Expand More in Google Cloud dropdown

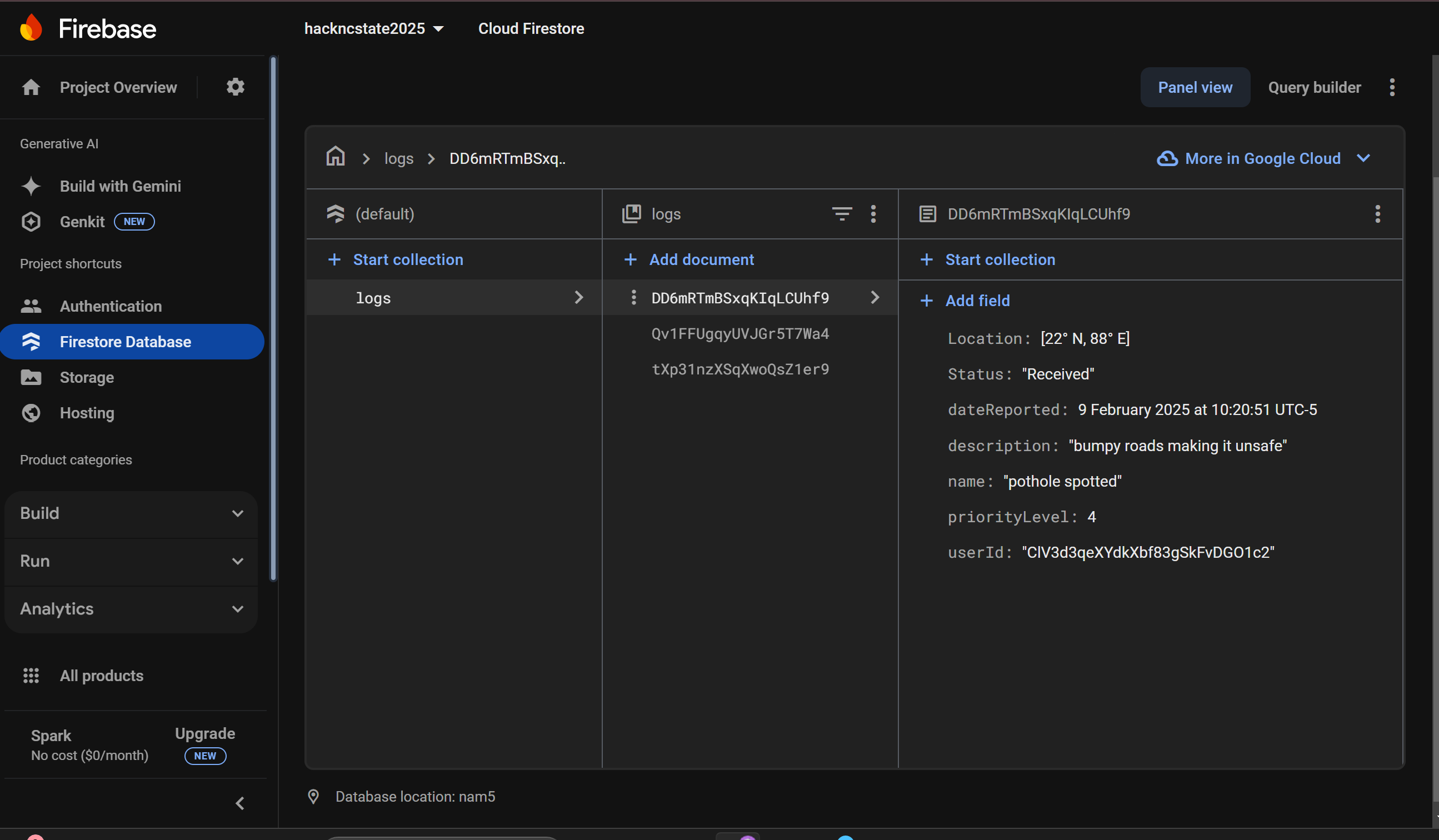[x=1263, y=158]
